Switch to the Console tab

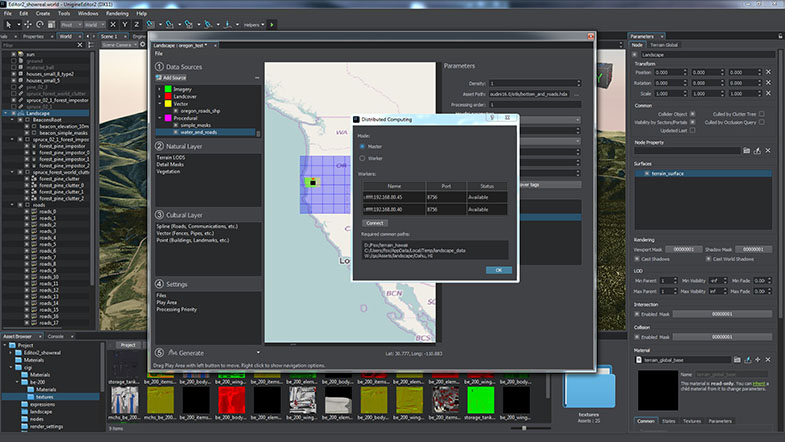(x=56, y=336)
